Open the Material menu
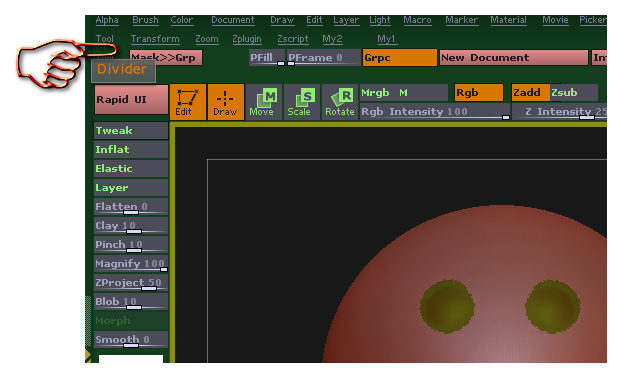 pos(508,20)
